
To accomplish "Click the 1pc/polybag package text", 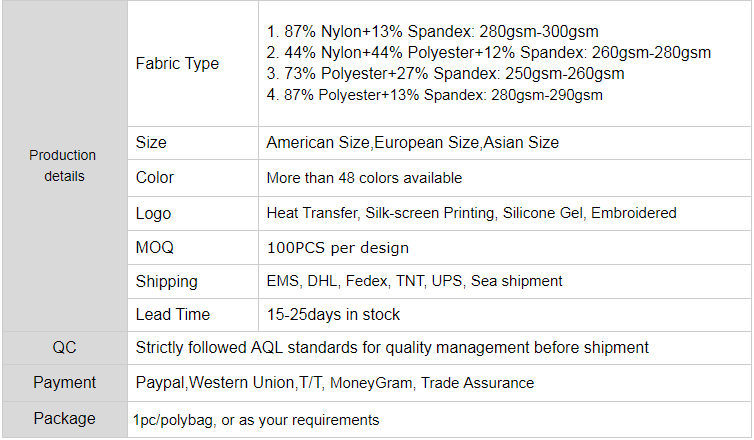I will point(255,420).
